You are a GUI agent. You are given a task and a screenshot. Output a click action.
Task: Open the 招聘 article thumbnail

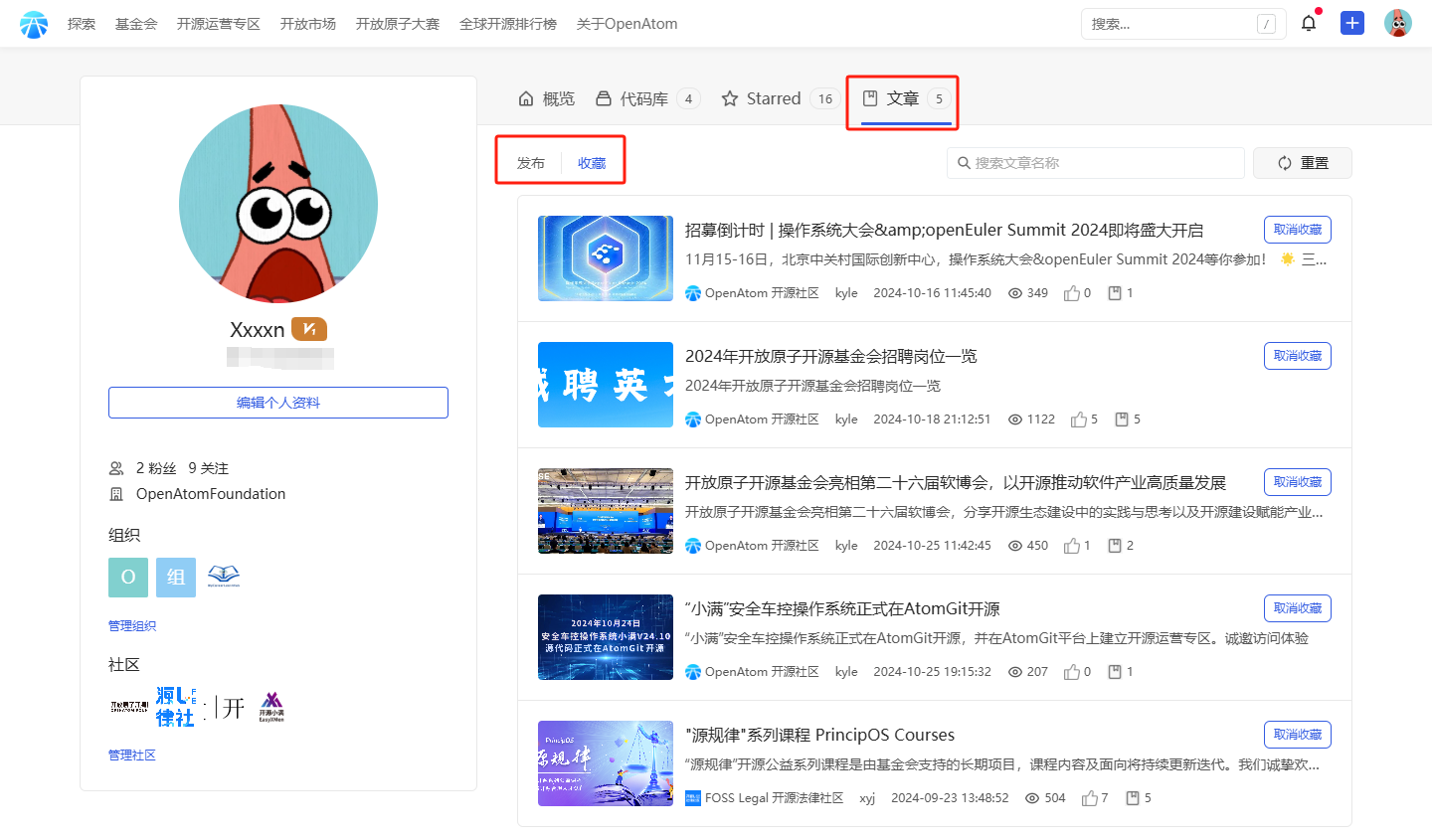[x=606, y=385]
